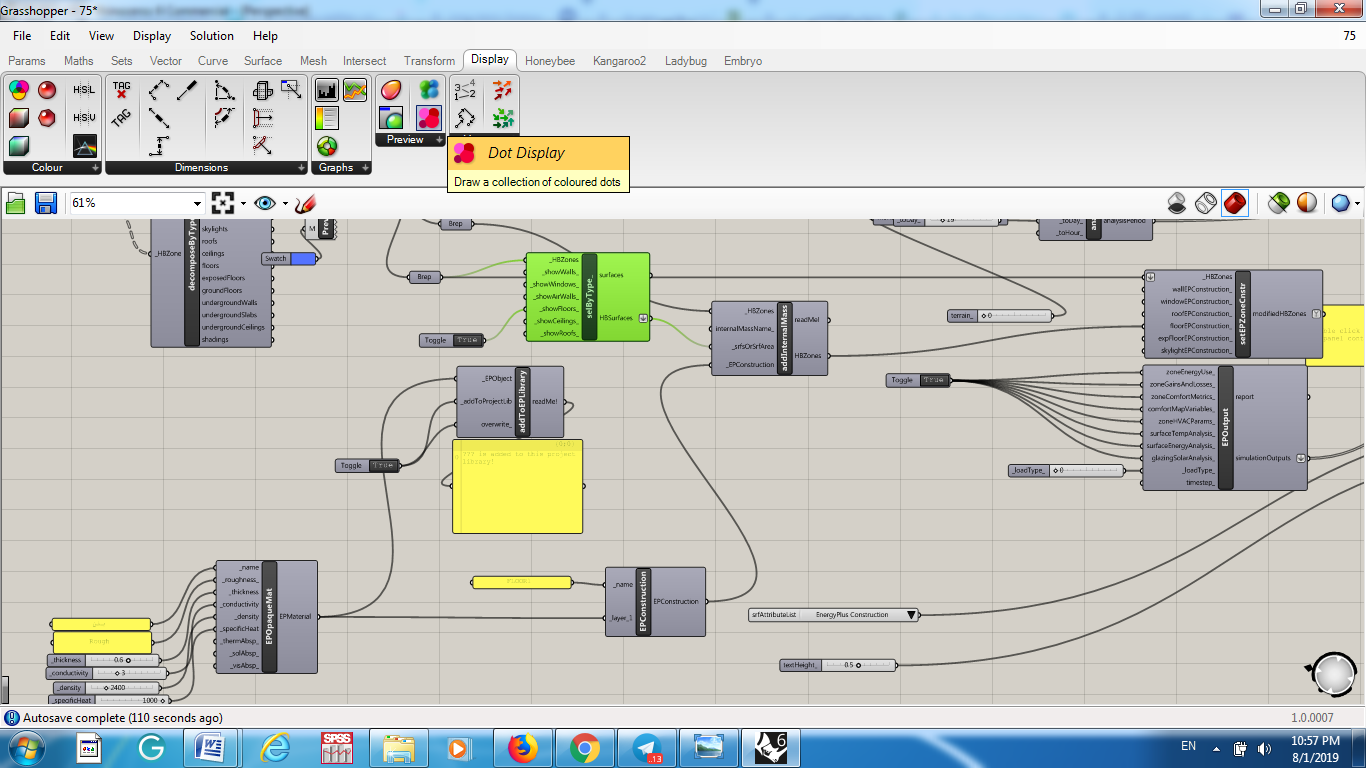Viewport: 1366px width, 768px height.
Task: Select the Cloud Display icon
Action: [429, 90]
